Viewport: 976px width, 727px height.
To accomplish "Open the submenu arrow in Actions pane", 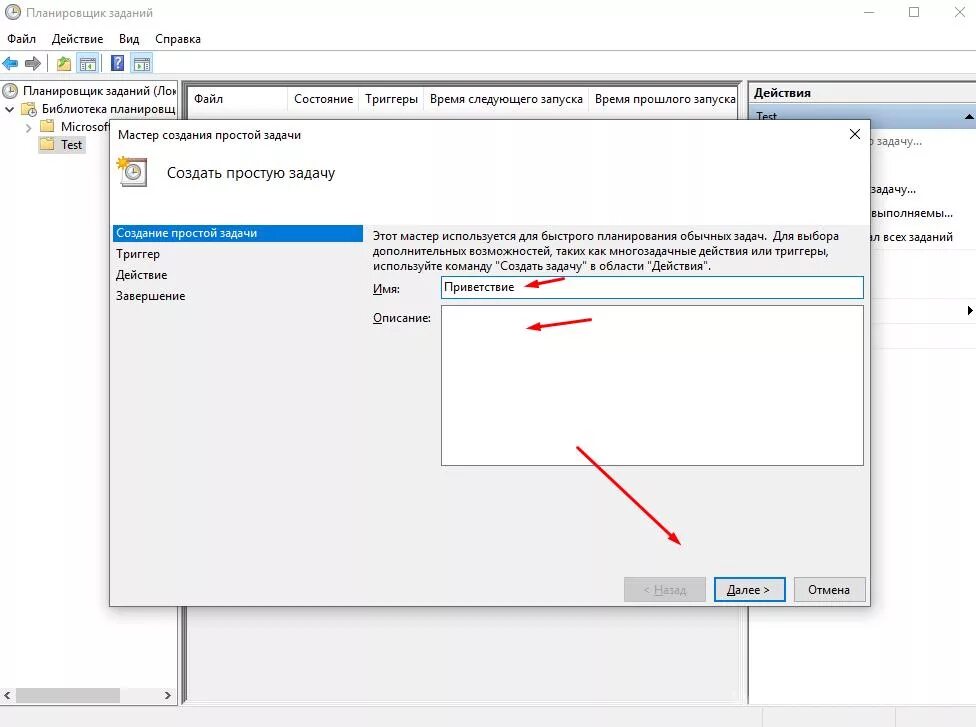I will tap(969, 310).
